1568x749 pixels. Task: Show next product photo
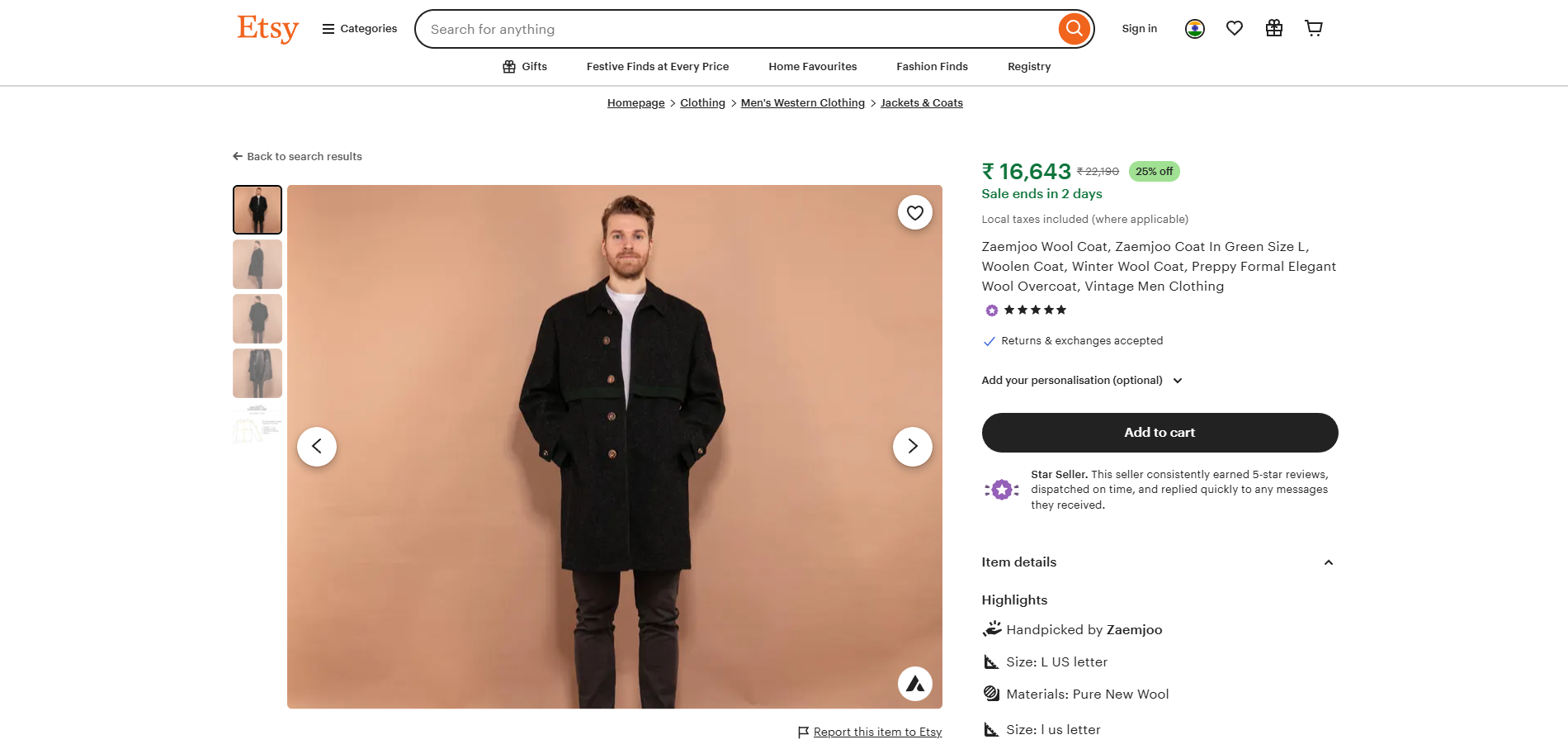tap(912, 447)
